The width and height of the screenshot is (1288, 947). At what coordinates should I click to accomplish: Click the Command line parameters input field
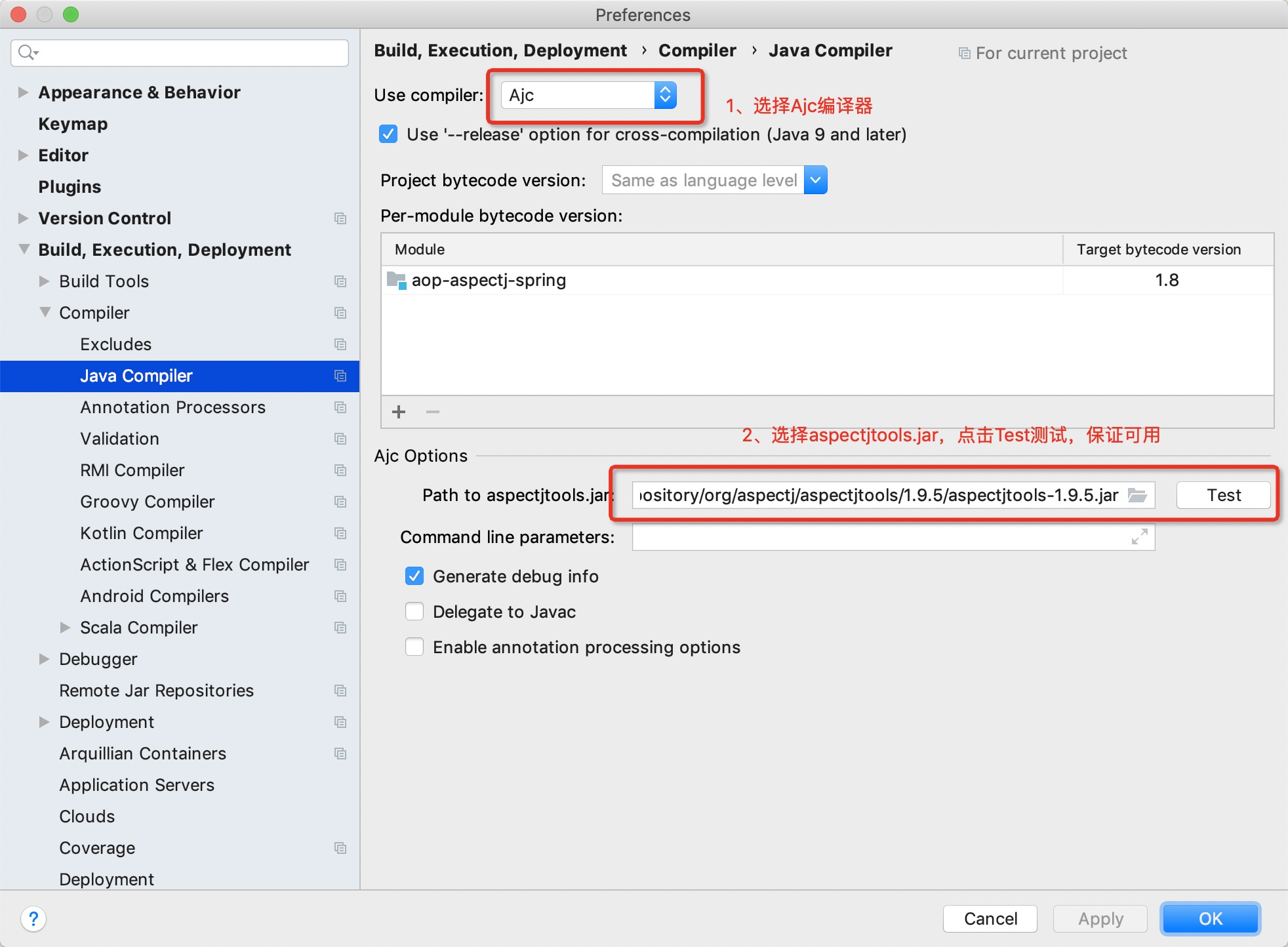[879, 537]
